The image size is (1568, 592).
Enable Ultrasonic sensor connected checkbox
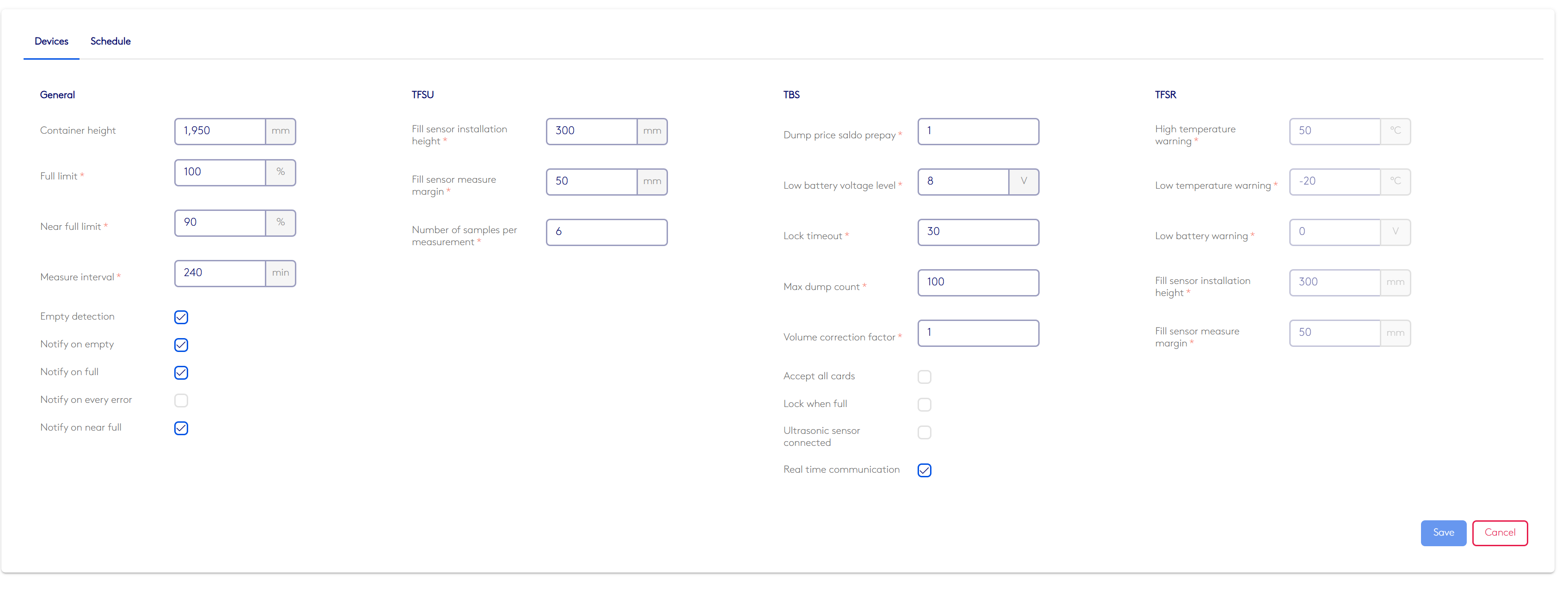pyautogui.click(x=924, y=432)
